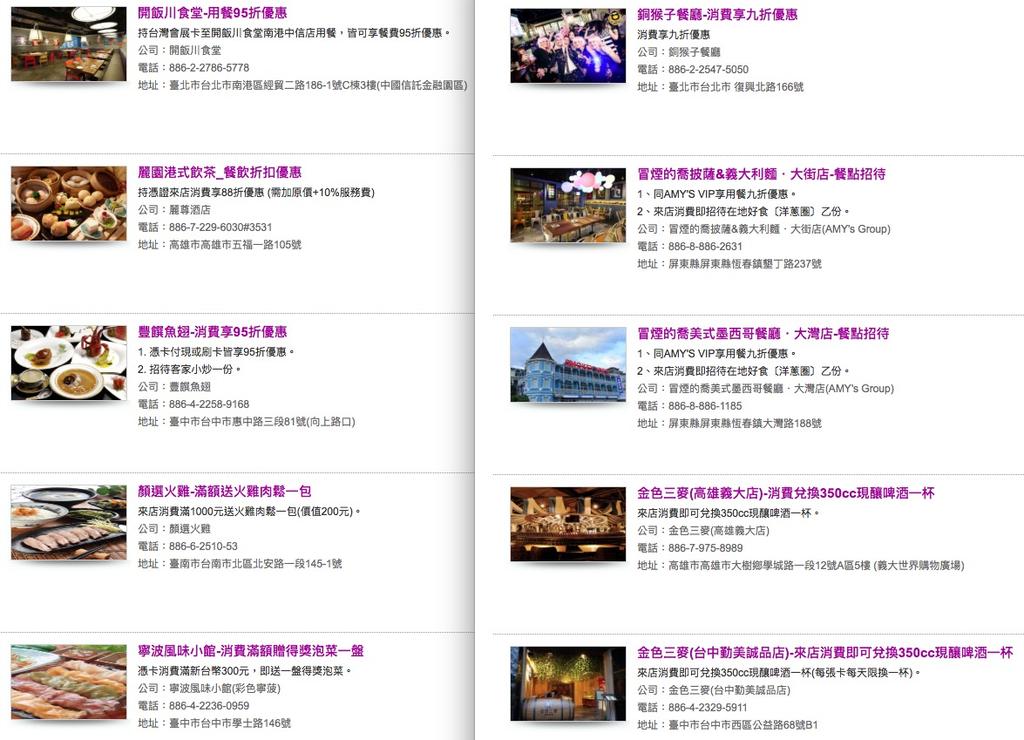Click text 持憑證來店消費享88折優惠
Image resolution: width=1024 pixels, height=740 pixels.
201,191
